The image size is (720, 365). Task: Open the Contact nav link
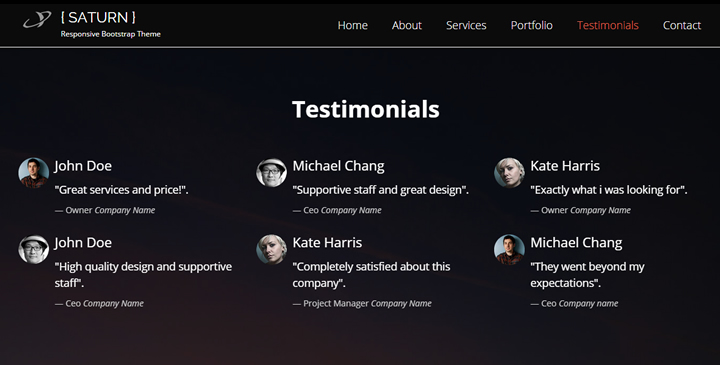[682, 25]
